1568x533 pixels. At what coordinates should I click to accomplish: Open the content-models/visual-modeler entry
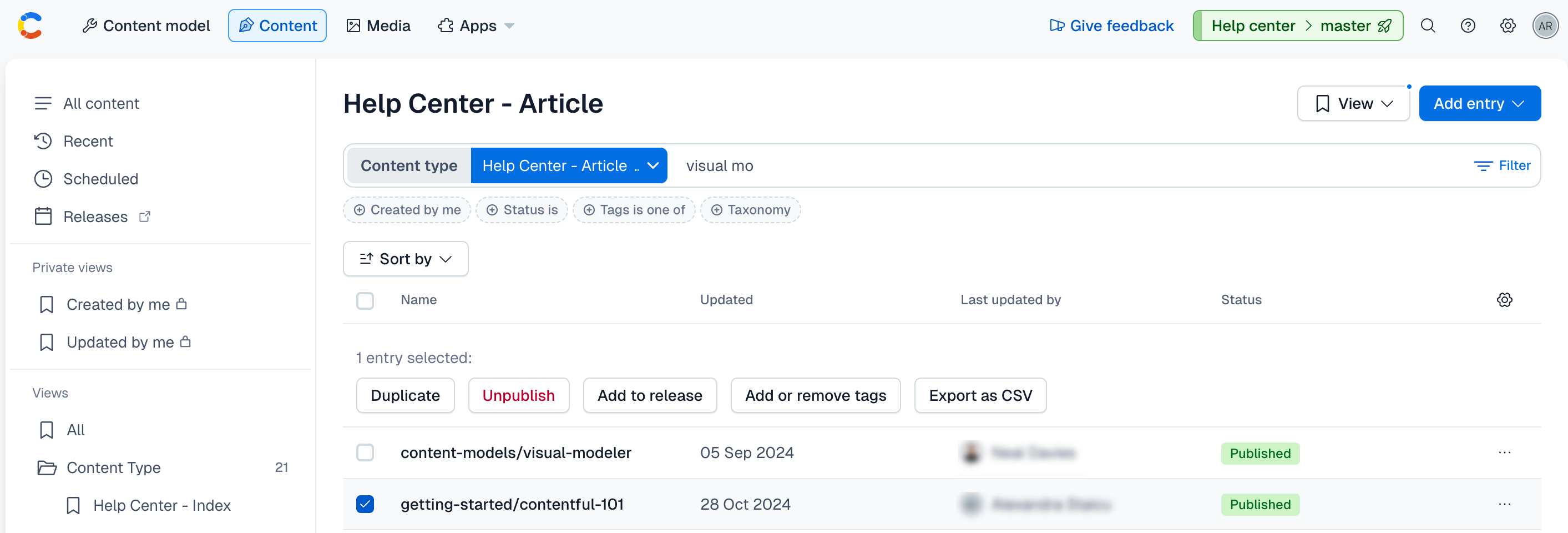(516, 453)
